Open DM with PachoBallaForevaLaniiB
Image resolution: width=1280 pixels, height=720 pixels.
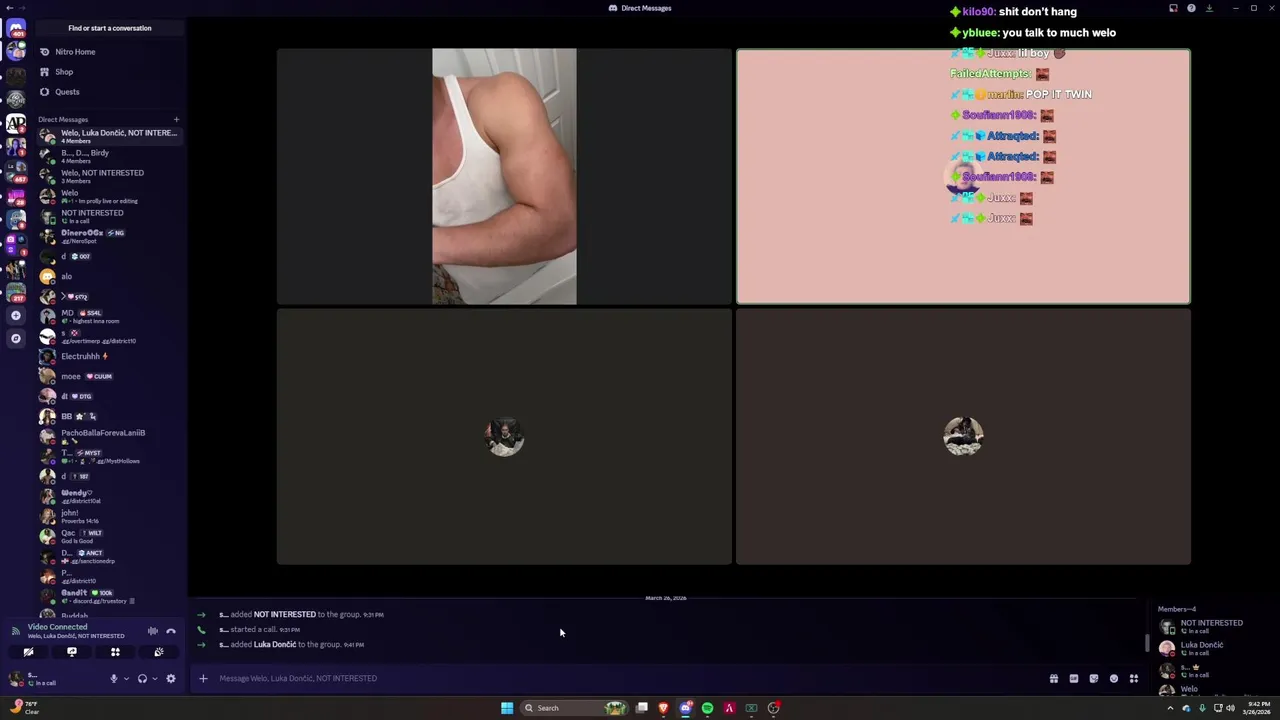click(110, 436)
